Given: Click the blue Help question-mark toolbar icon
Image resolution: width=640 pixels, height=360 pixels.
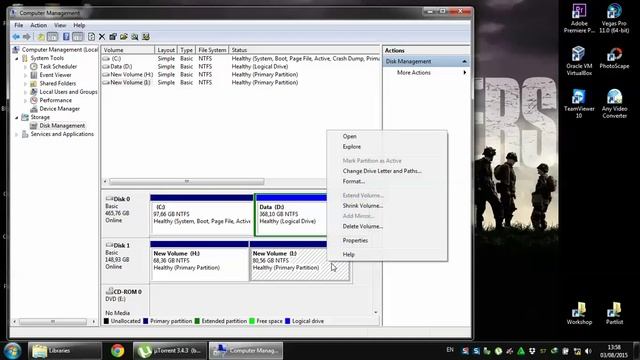Looking at the screenshot, I should coord(66,37).
